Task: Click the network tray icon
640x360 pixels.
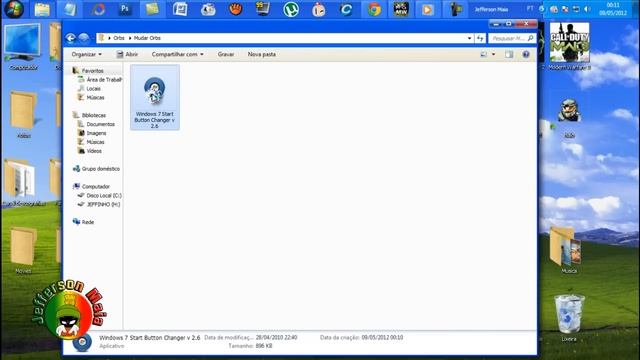Action: pos(576,9)
